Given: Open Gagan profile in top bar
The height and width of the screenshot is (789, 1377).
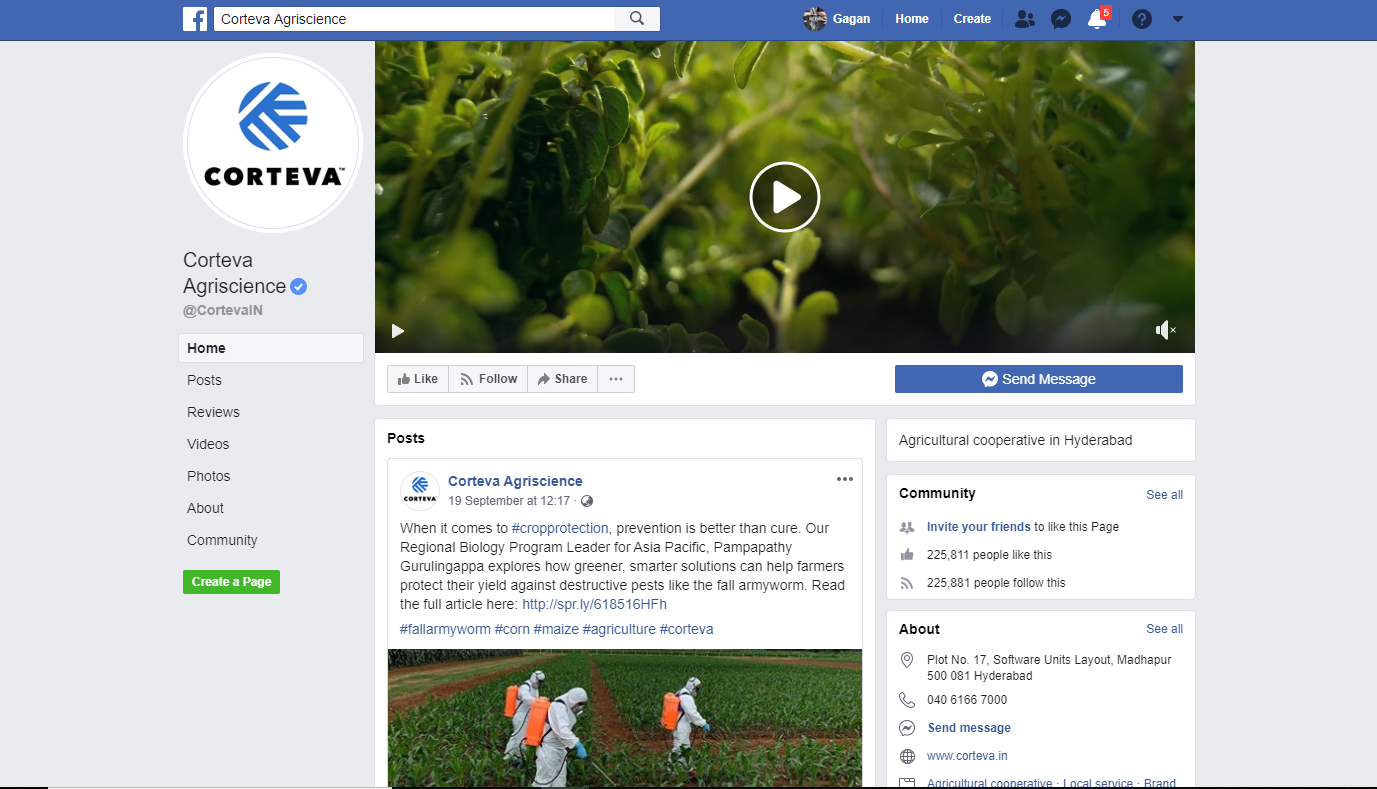Looking at the screenshot, I should point(837,19).
